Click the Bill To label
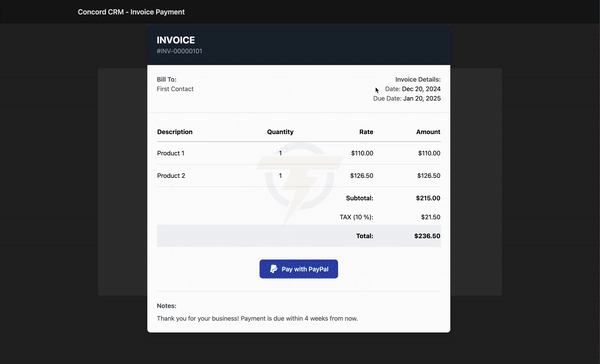 [166, 80]
